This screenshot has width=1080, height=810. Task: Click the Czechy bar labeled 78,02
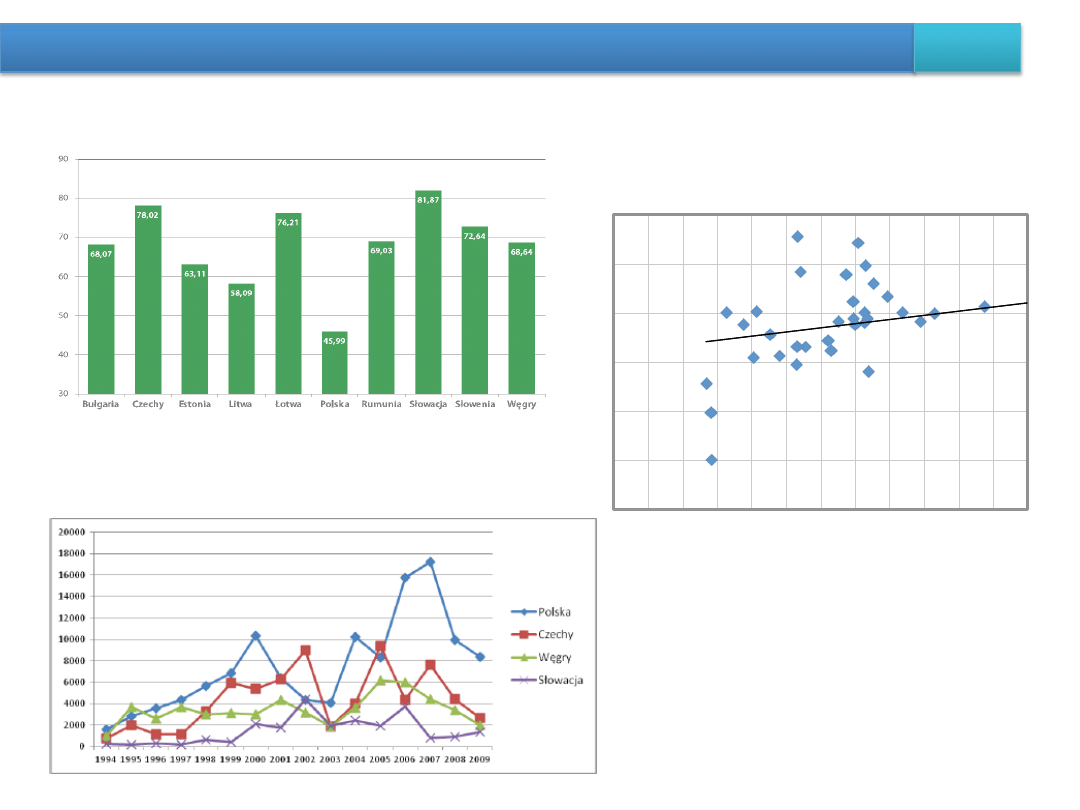point(148,299)
